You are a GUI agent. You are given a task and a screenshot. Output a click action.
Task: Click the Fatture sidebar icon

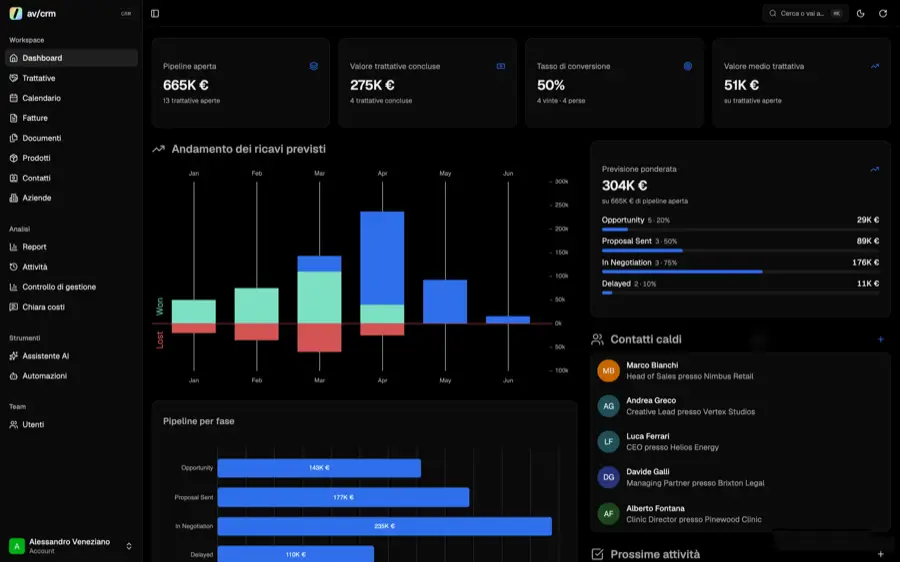tap(14, 118)
